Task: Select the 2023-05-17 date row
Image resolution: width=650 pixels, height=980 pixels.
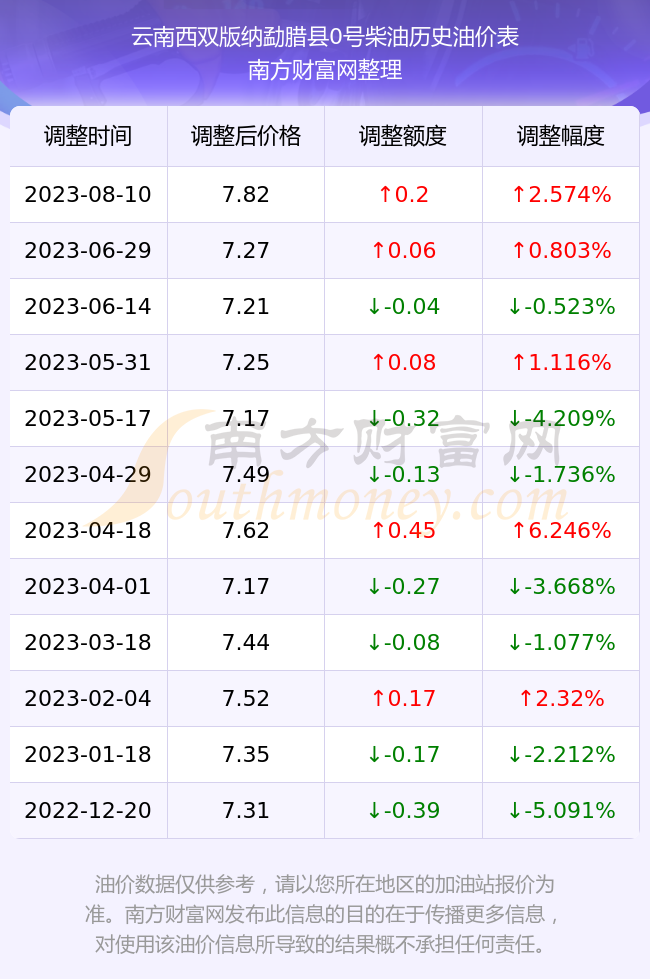Action: (324, 418)
